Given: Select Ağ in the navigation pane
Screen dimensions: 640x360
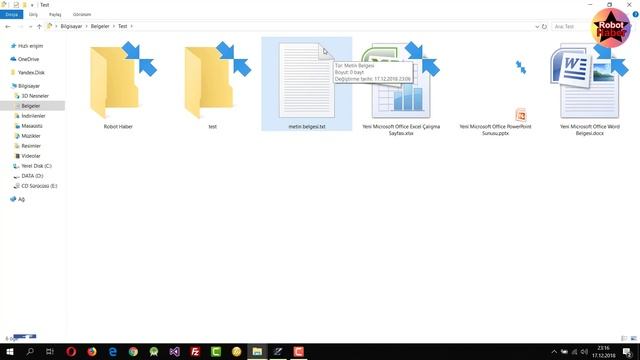Looking at the screenshot, I should (18, 199).
